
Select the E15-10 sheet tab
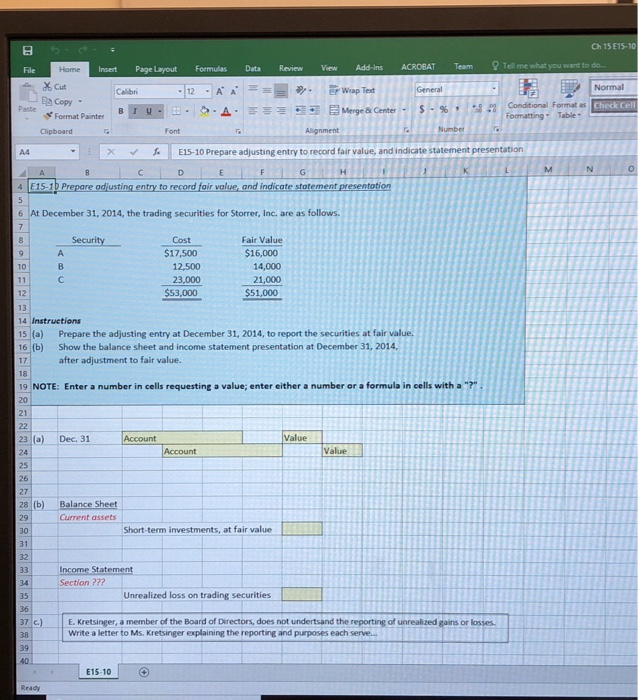99,672
